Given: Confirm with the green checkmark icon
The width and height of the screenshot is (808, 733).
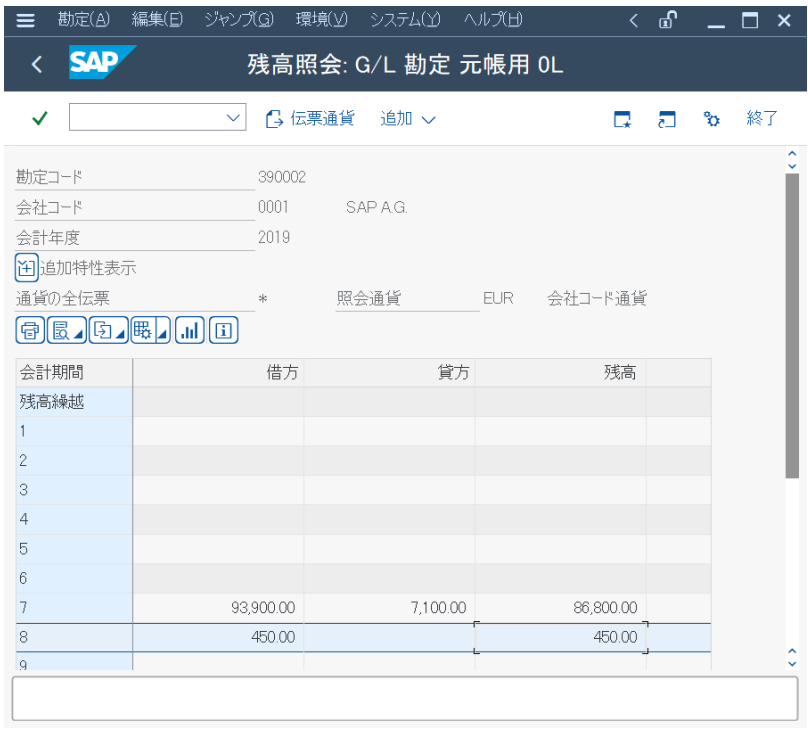Looking at the screenshot, I should coord(40,119).
